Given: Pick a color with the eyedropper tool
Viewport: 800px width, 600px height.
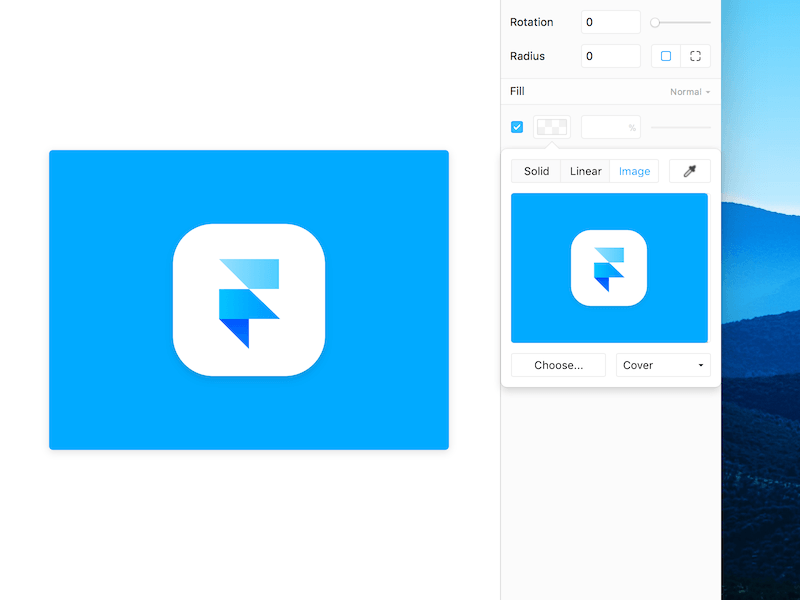Looking at the screenshot, I should click(689, 171).
